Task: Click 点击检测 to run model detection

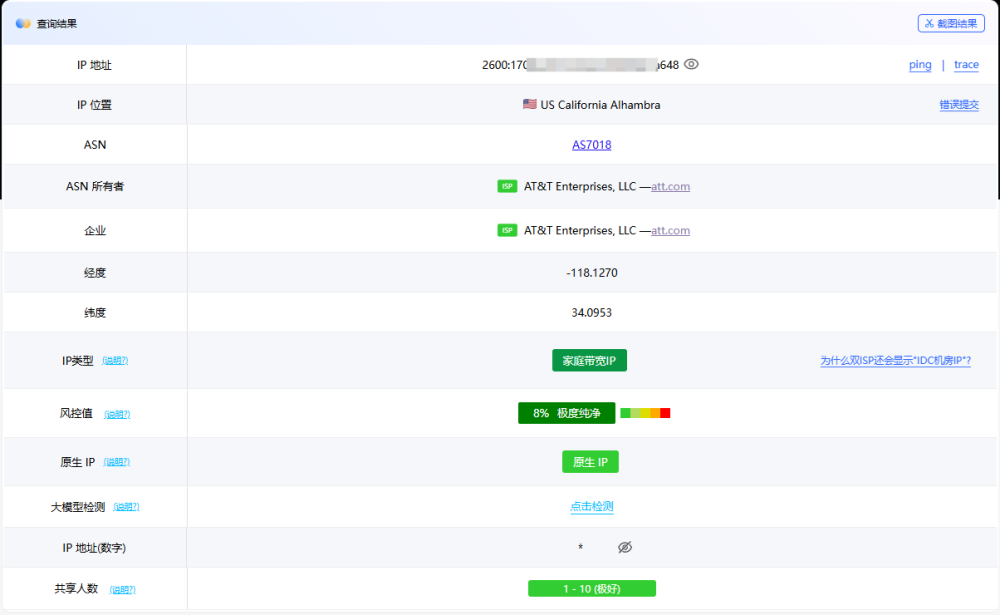Action: pyautogui.click(x=591, y=507)
